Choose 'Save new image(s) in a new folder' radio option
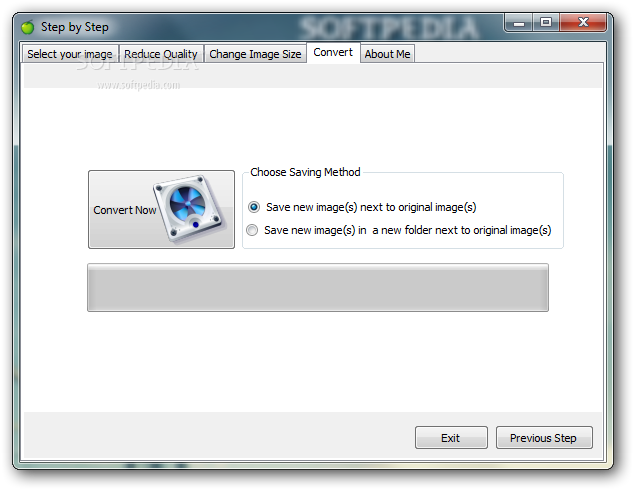 252,230
